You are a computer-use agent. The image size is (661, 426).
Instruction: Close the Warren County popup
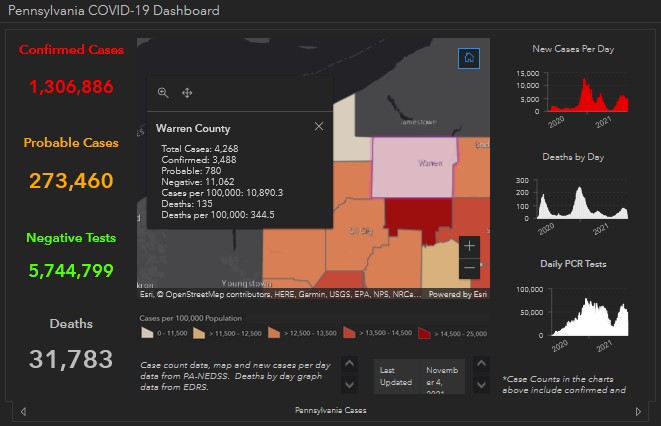pyautogui.click(x=319, y=127)
